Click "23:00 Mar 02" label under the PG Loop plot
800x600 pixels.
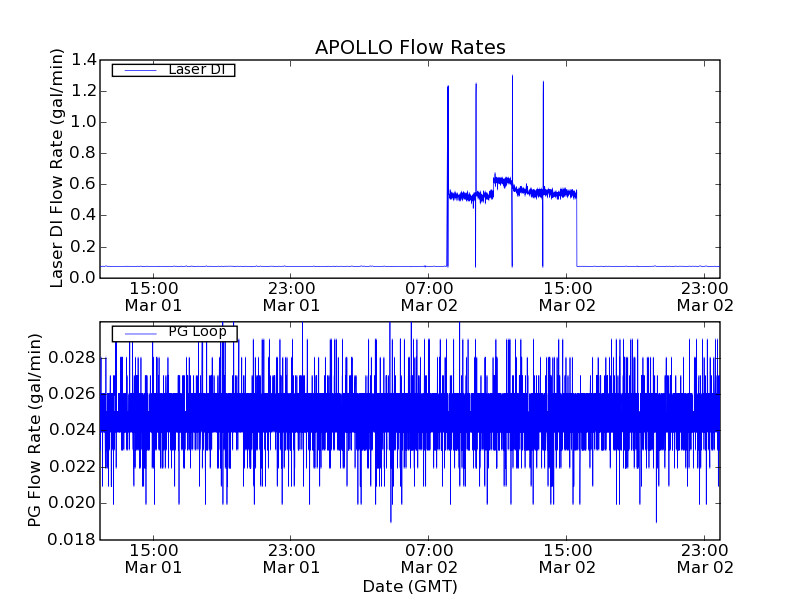pos(705,559)
